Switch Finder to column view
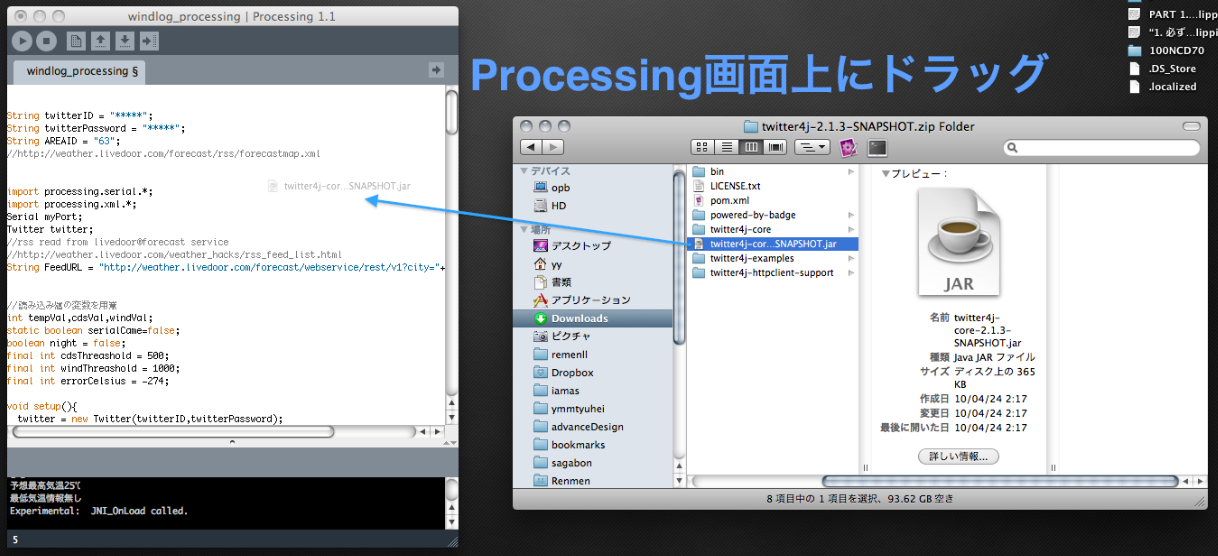This screenshot has height=556, width=1218. [x=751, y=148]
